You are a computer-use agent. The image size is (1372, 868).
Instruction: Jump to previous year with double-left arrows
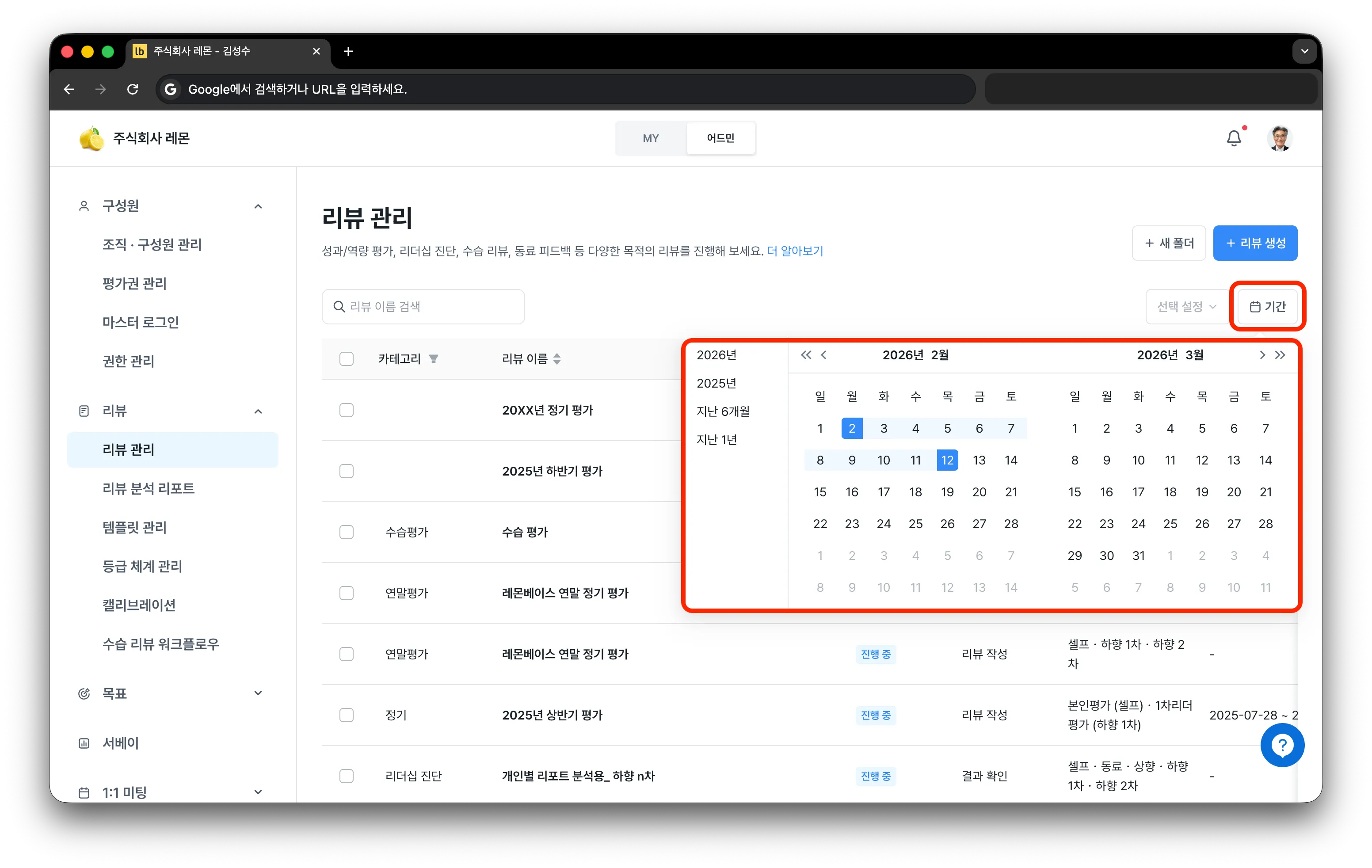[806, 355]
